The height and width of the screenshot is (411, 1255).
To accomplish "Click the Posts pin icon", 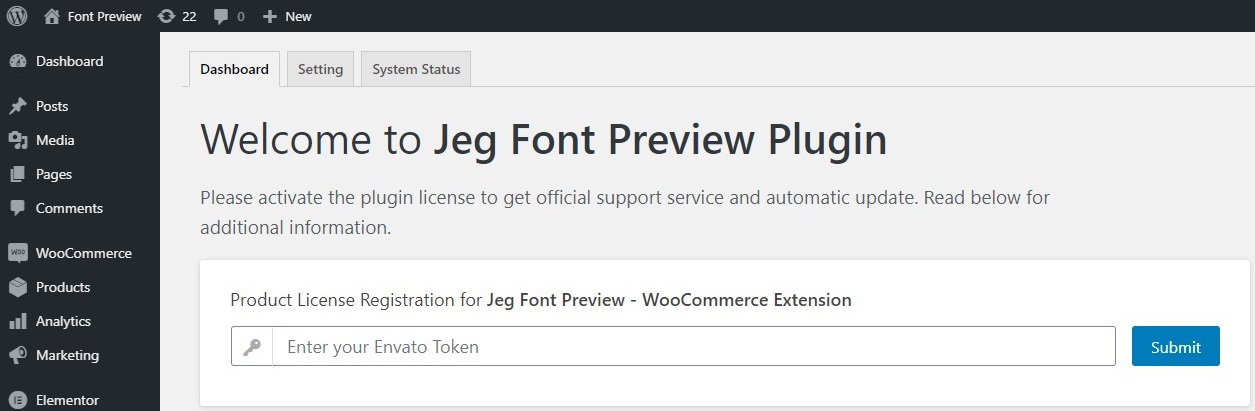I will (x=17, y=106).
